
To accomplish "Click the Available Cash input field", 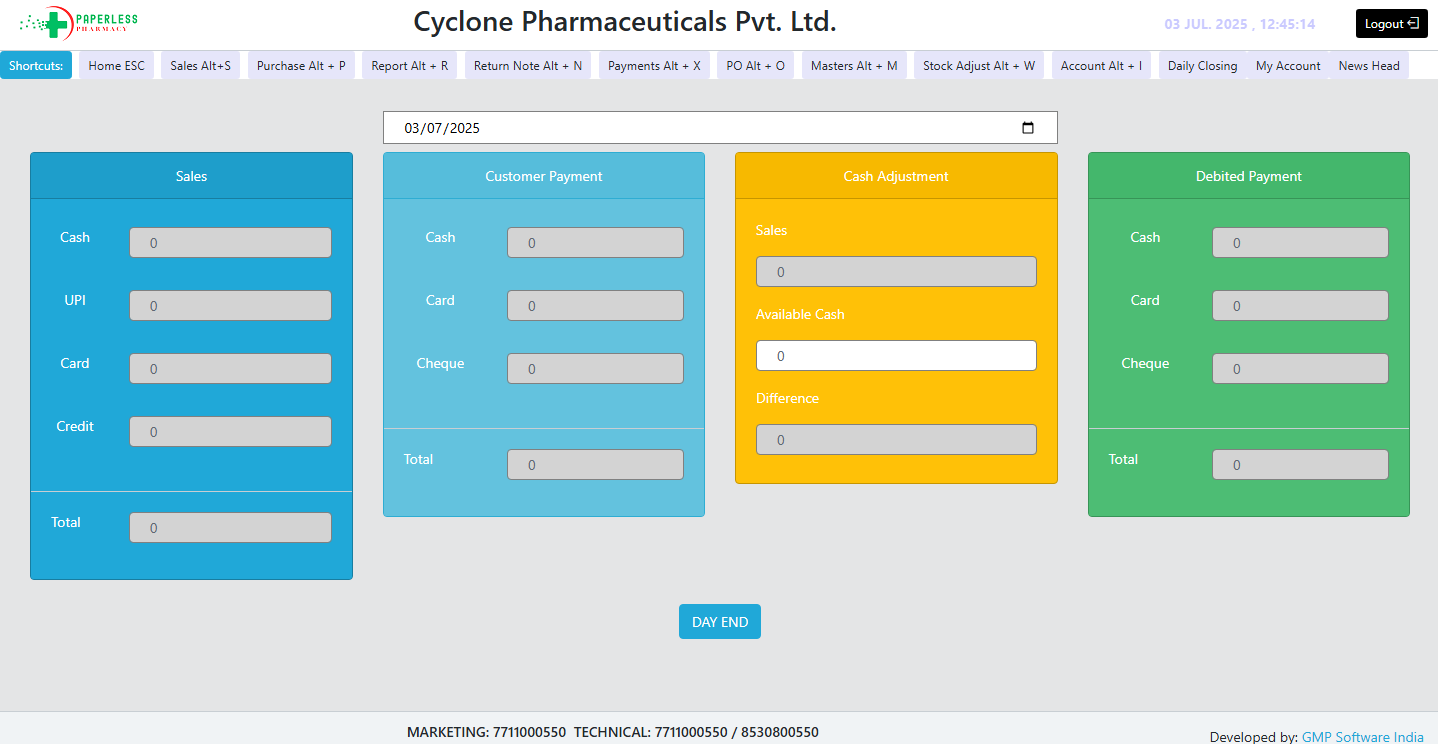I will point(896,356).
